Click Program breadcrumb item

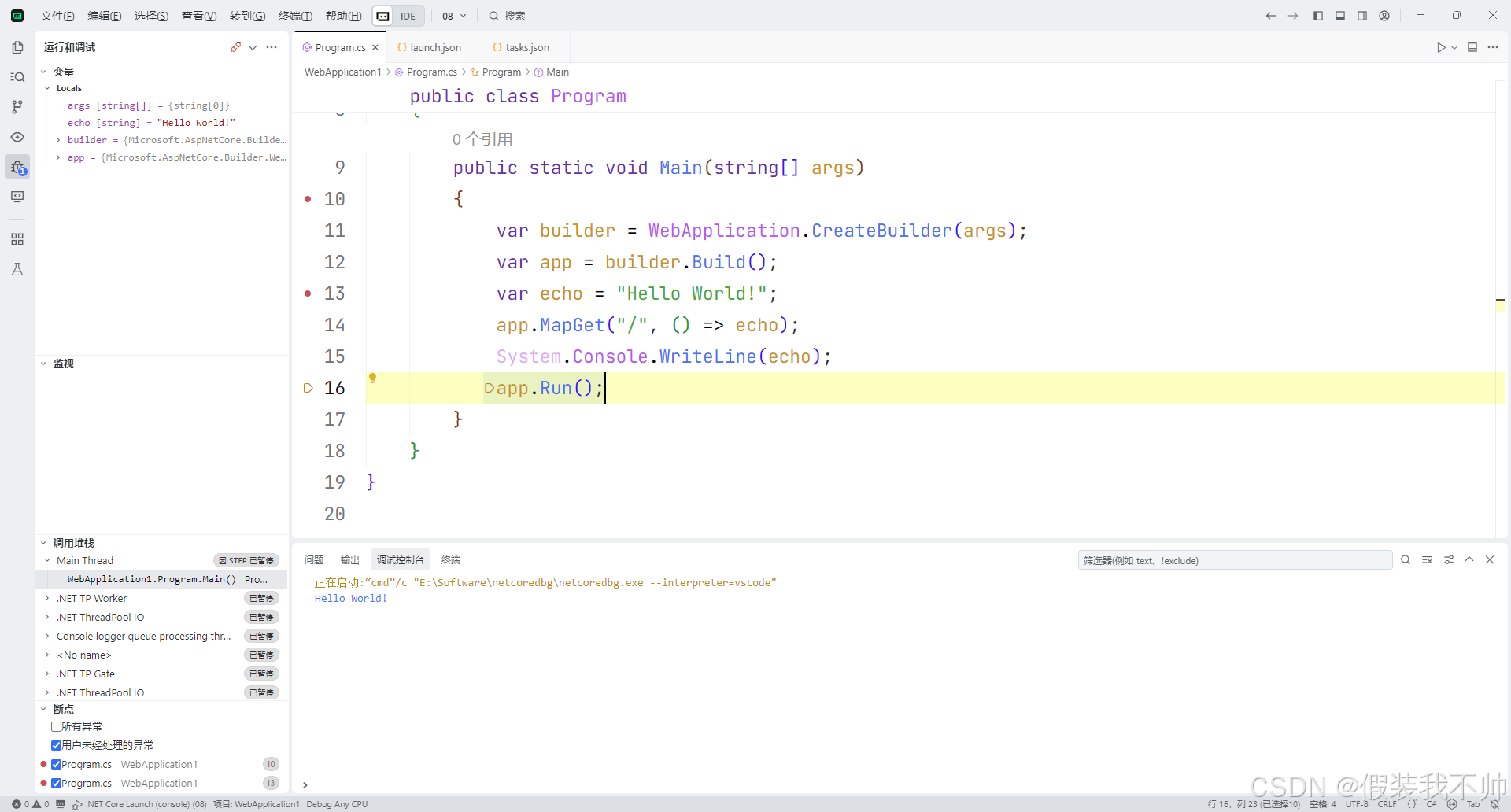[x=496, y=72]
